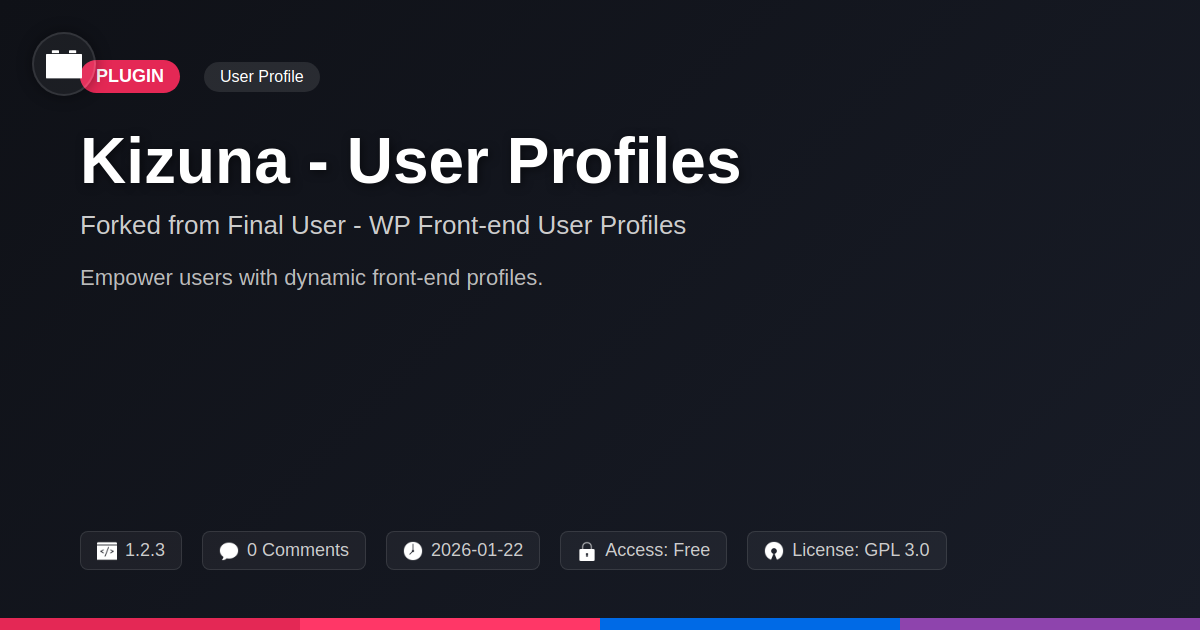Click the red PLUGIN badge
This screenshot has height=630, width=1200.
tap(130, 77)
